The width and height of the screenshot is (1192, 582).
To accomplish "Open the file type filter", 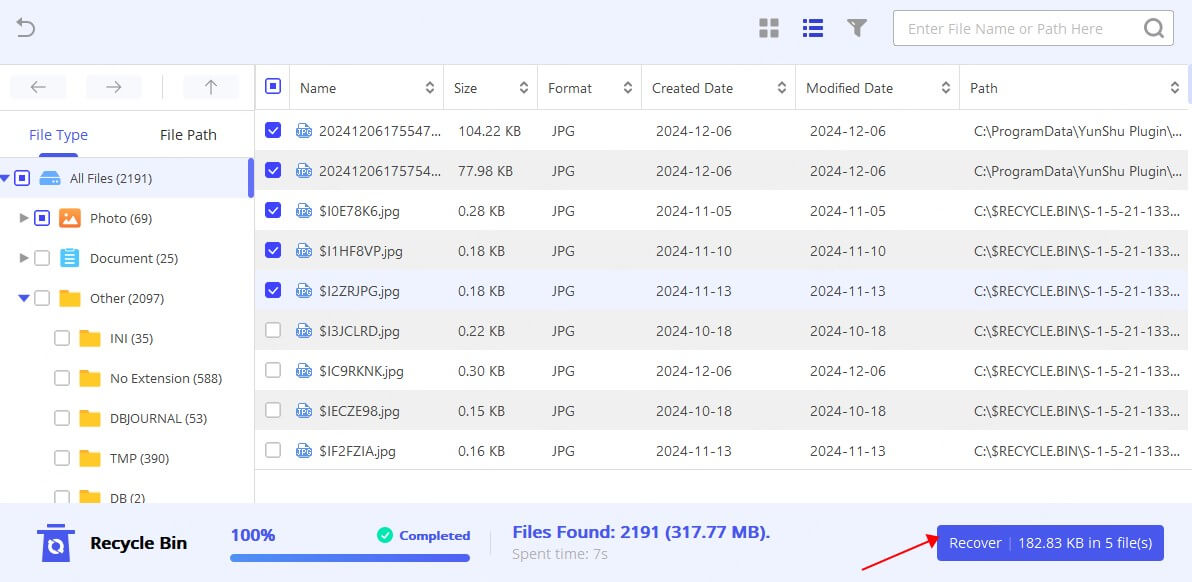I will coord(857,28).
